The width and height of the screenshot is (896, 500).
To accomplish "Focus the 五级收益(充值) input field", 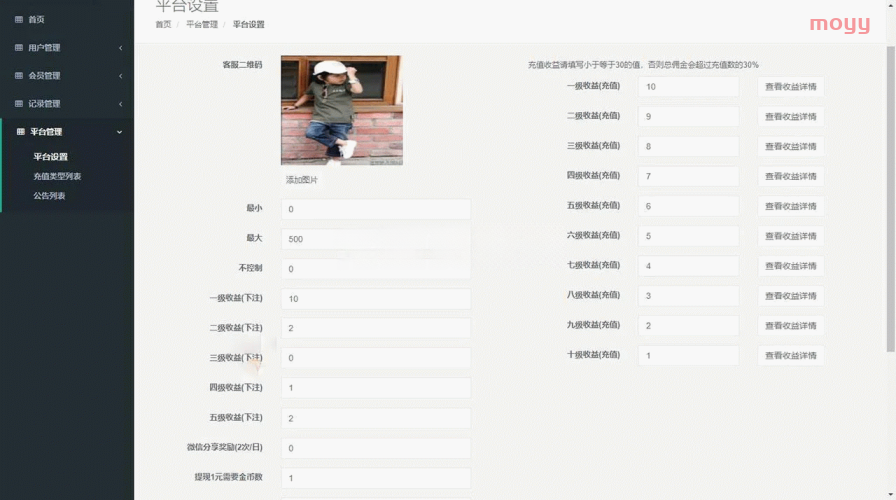I will pos(688,206).
